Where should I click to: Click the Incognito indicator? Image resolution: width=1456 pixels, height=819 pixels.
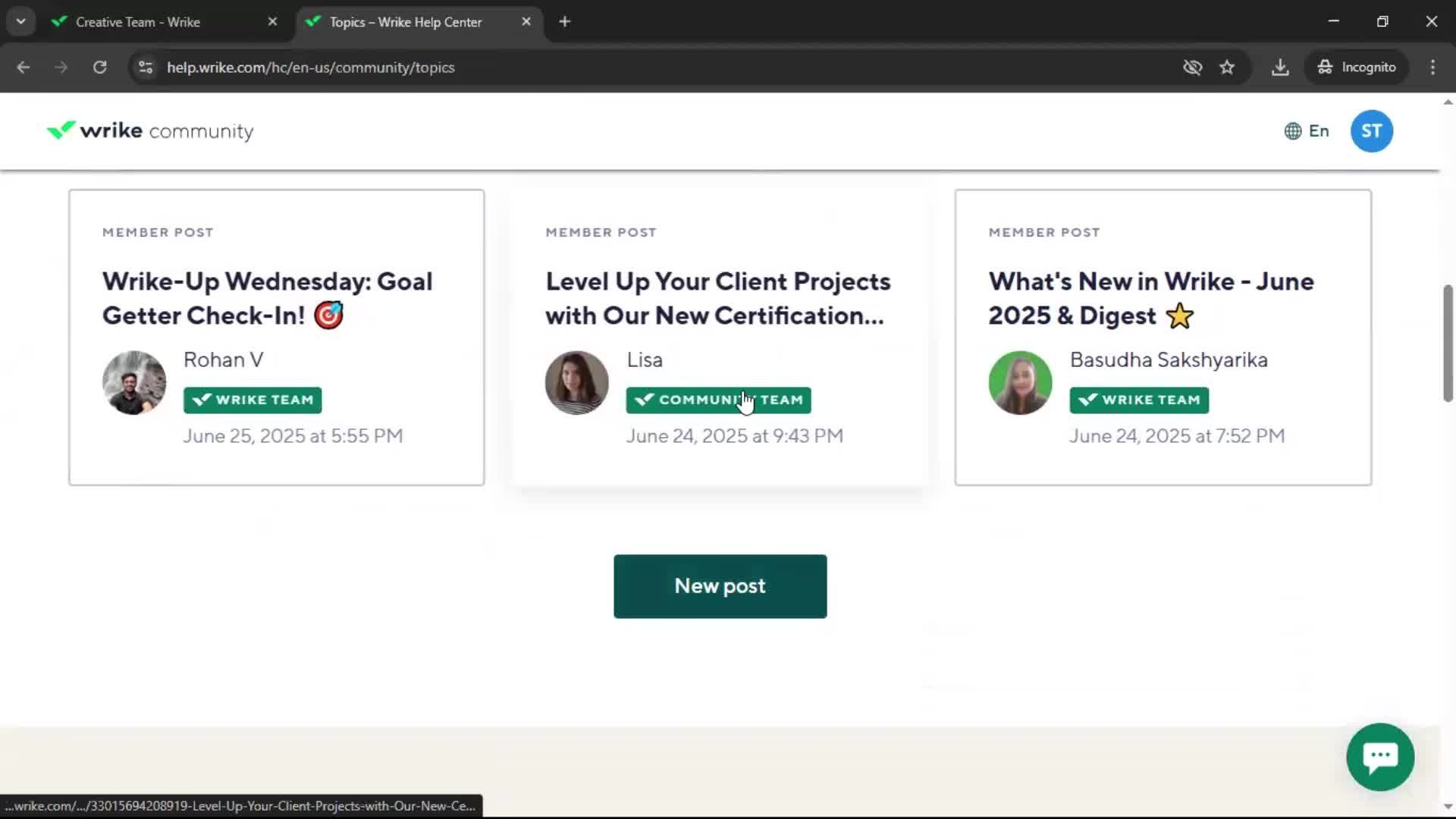coord(1356,67)
